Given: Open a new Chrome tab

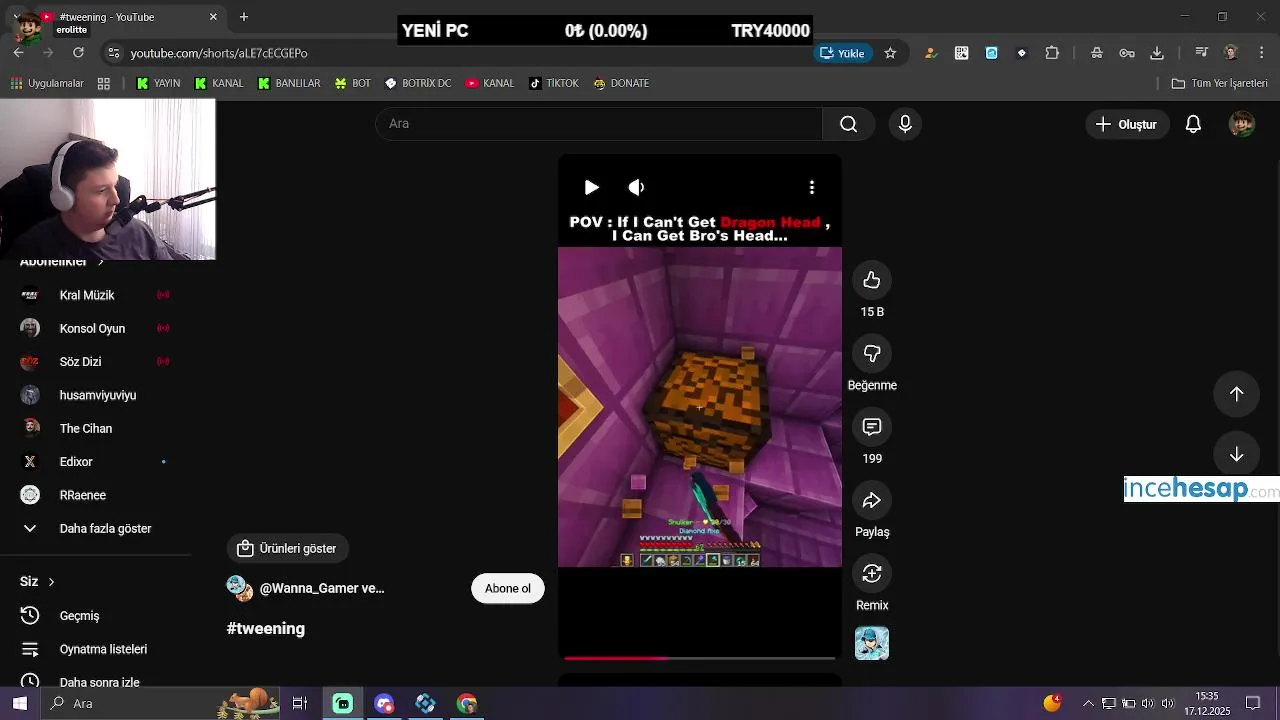Looking at the screenshot, I should [x=243, y=17].
